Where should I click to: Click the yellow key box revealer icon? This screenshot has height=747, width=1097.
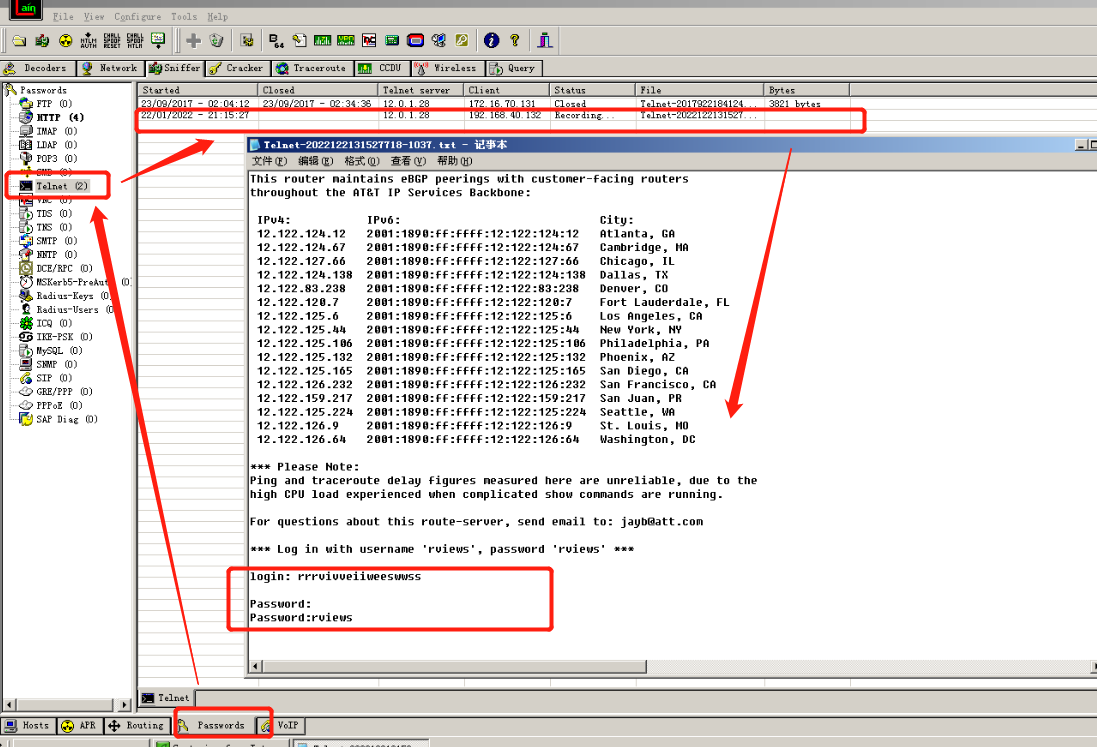(462, 41)
